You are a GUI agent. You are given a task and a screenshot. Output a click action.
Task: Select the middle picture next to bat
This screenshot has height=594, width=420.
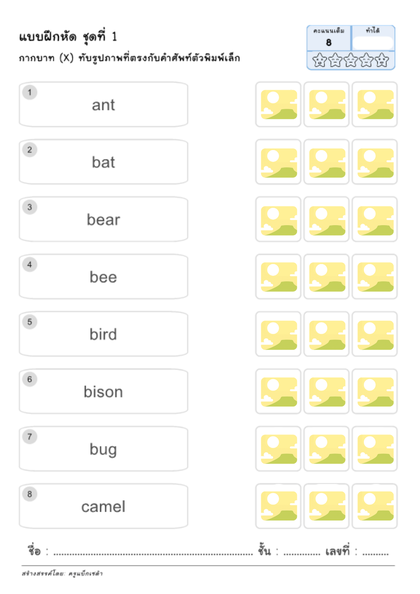pos(326,162)
